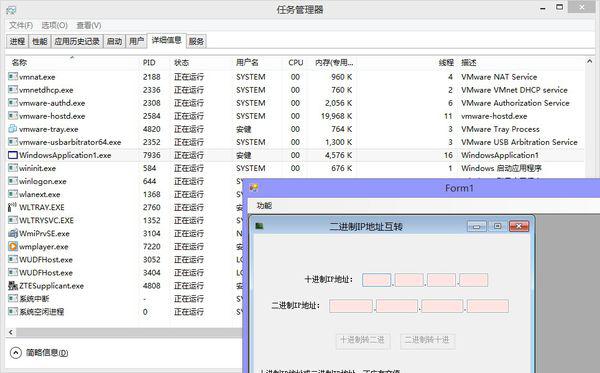The image size is (600, 373).
Task: Click first decimal IP octet field
Action: 377,280
